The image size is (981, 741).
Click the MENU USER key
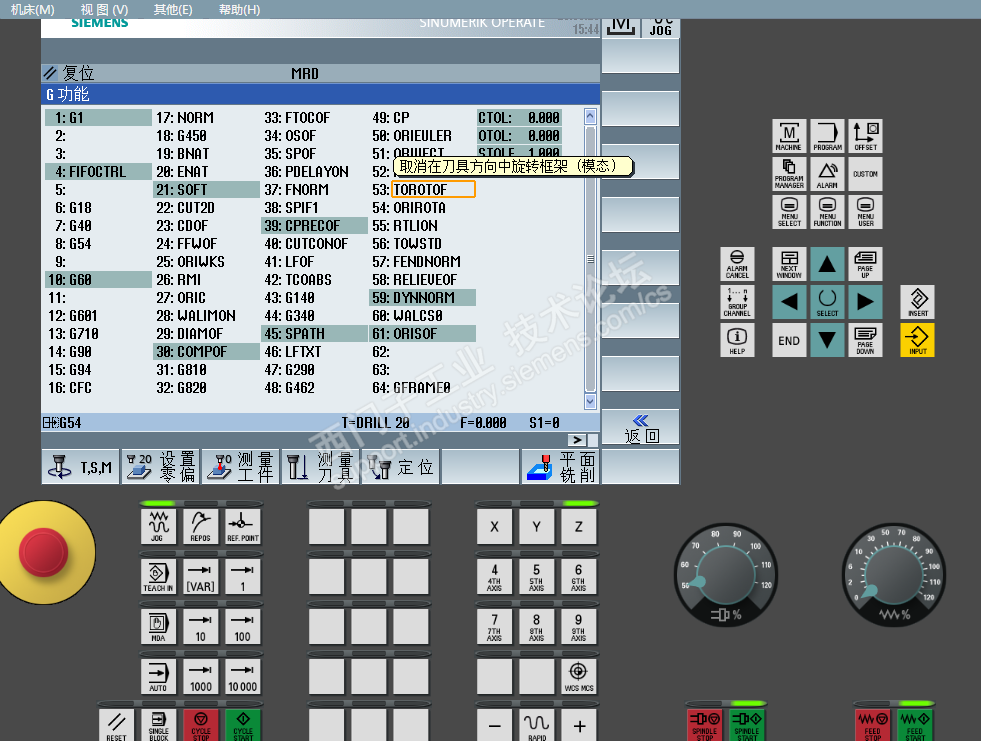[865, 212]
